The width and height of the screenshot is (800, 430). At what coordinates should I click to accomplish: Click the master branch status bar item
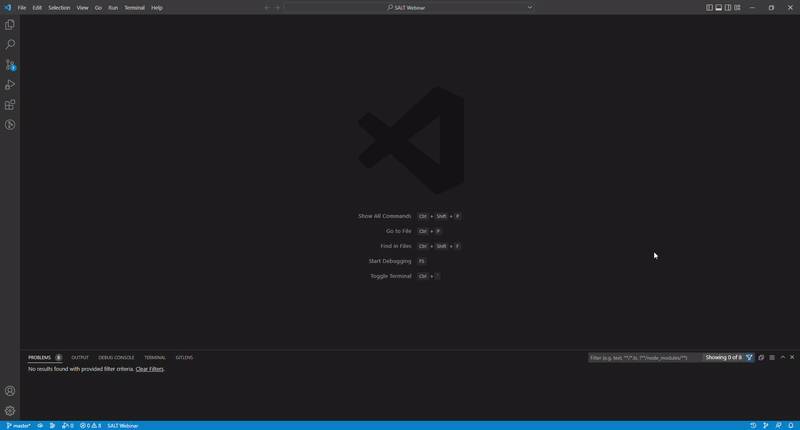tap(18, 425)
